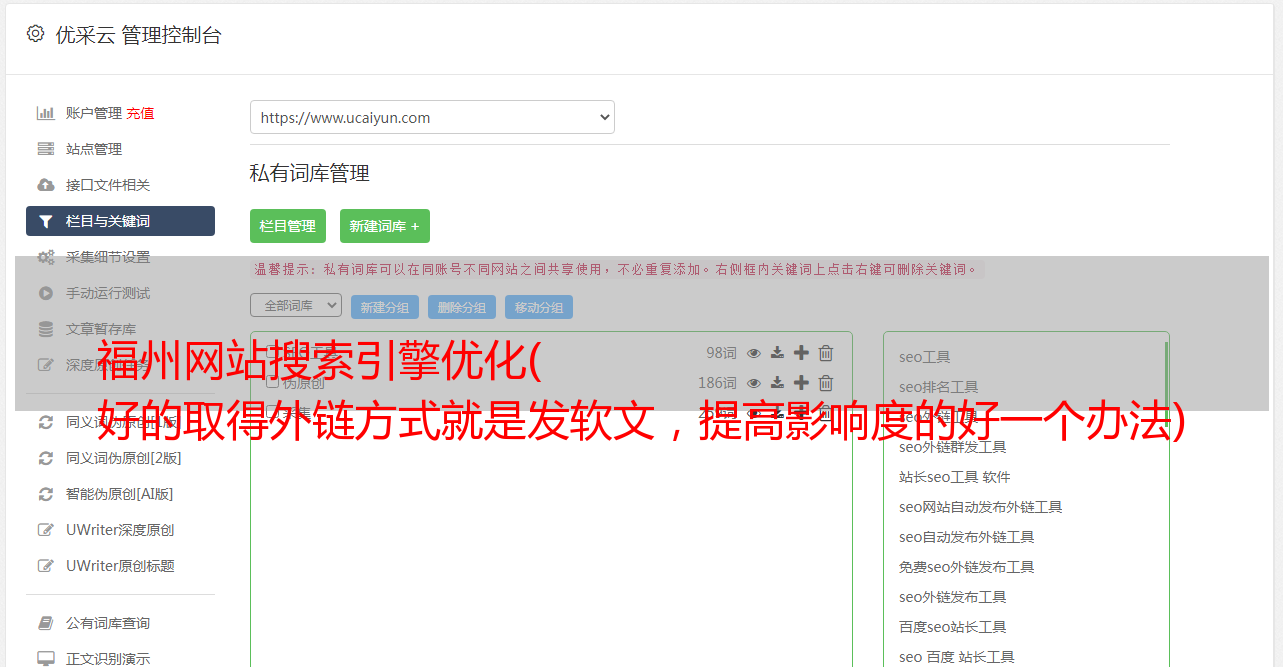The width and height of the screenshot is (1283, 667).
Task: Click the edit icon of UWriter原创标题
Action: pos(46,566)
